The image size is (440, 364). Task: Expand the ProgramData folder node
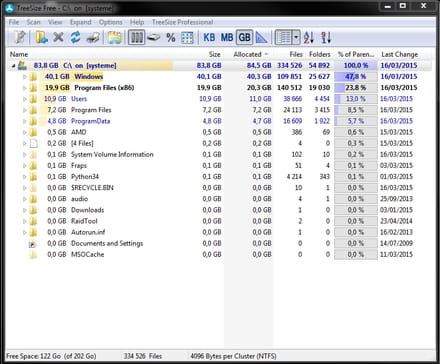(x=24, y=121)
